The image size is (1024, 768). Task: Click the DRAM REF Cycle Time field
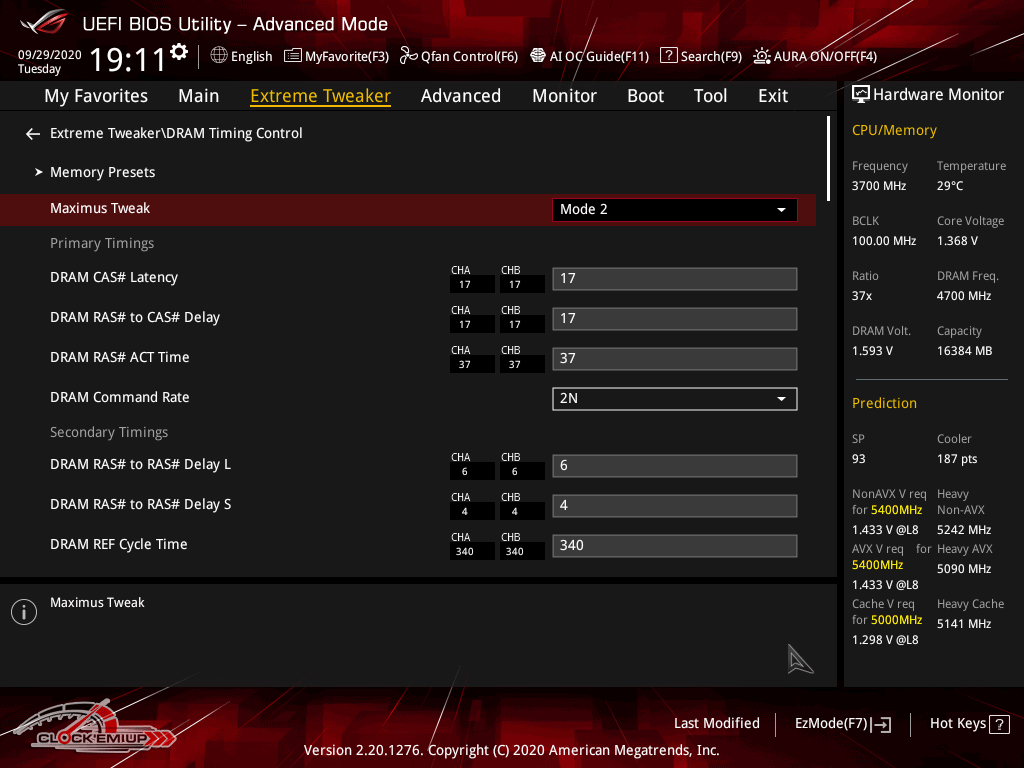coord(674,546)
